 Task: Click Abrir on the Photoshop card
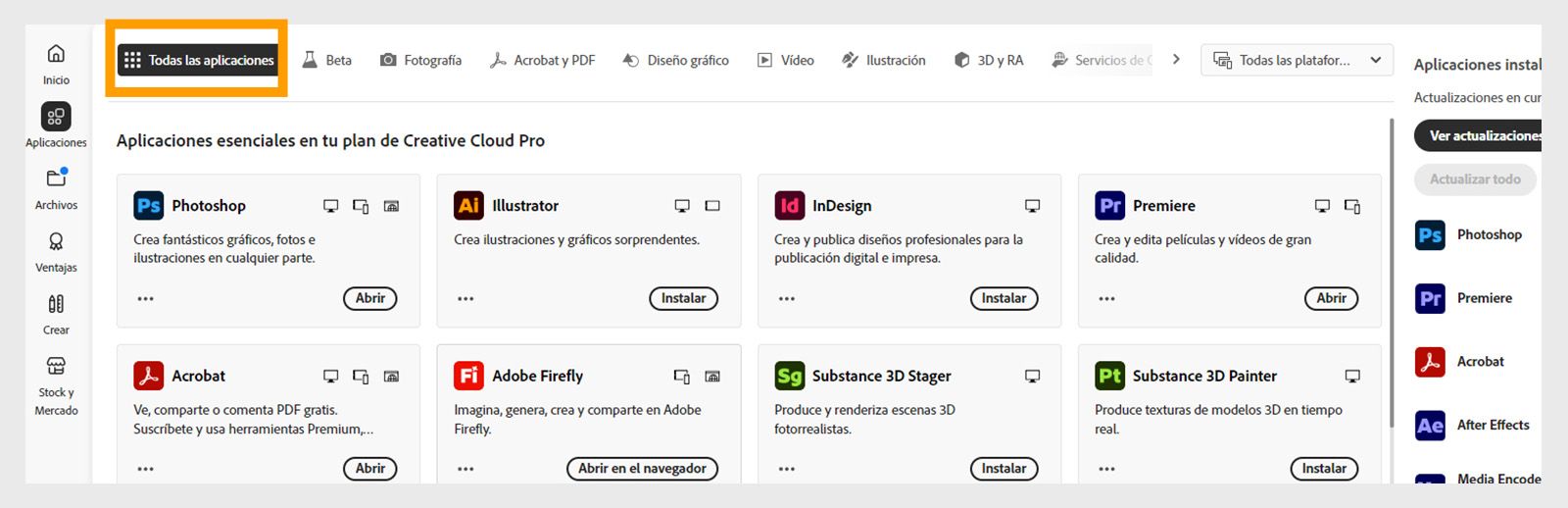[x=370, y=298]
